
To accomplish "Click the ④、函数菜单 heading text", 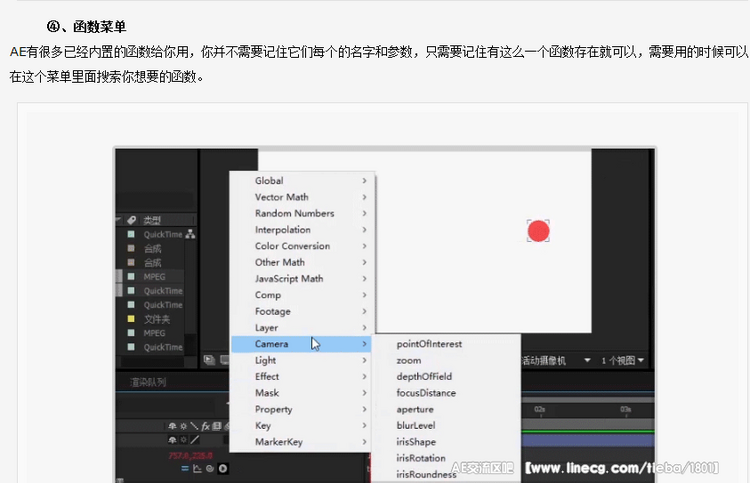I will click(x=86, y=26).
